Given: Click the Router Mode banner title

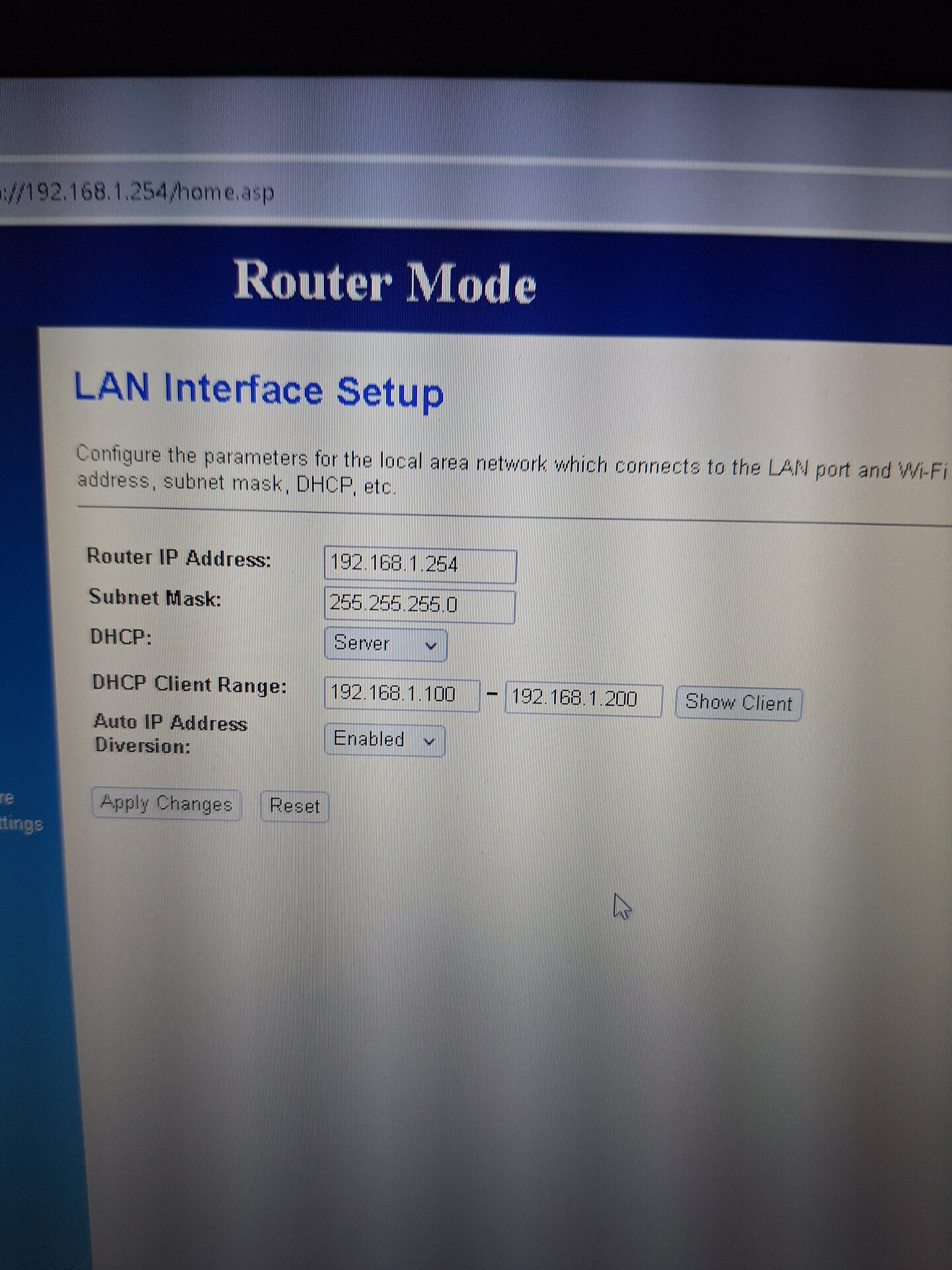Looking at the screenshot, I should pos(385,282).
